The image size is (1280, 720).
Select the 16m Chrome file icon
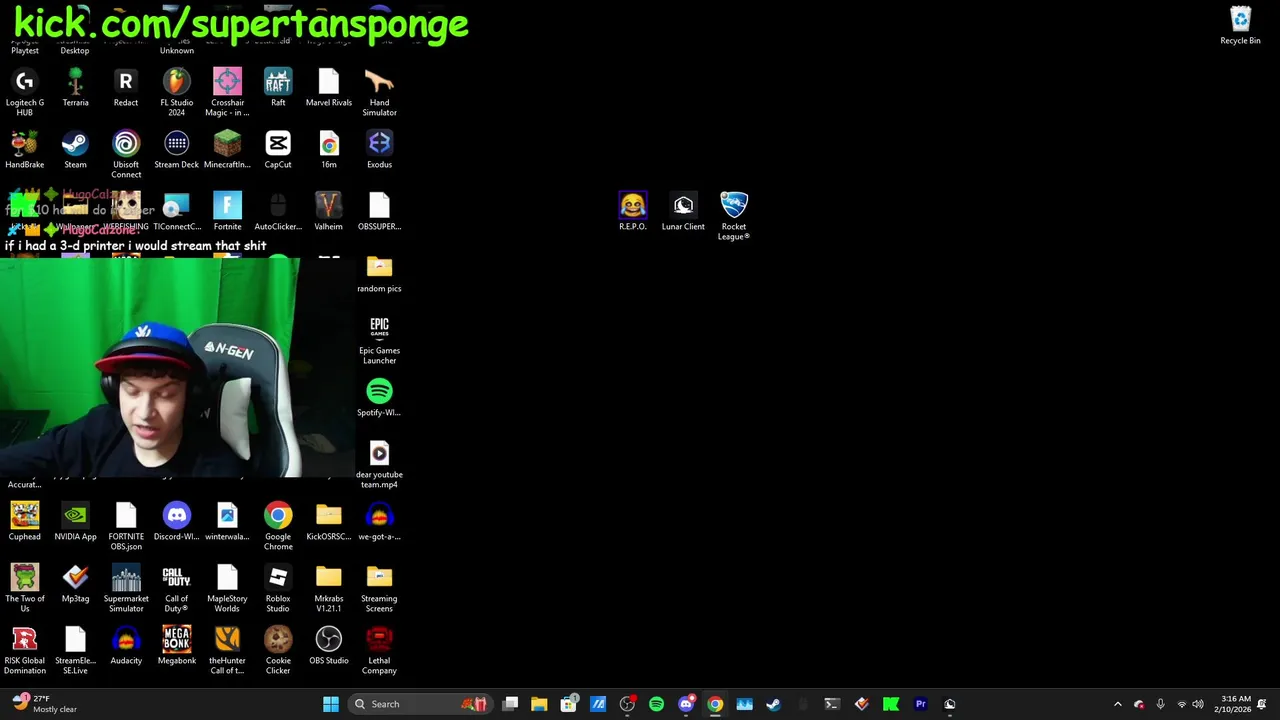pos(328,150)
